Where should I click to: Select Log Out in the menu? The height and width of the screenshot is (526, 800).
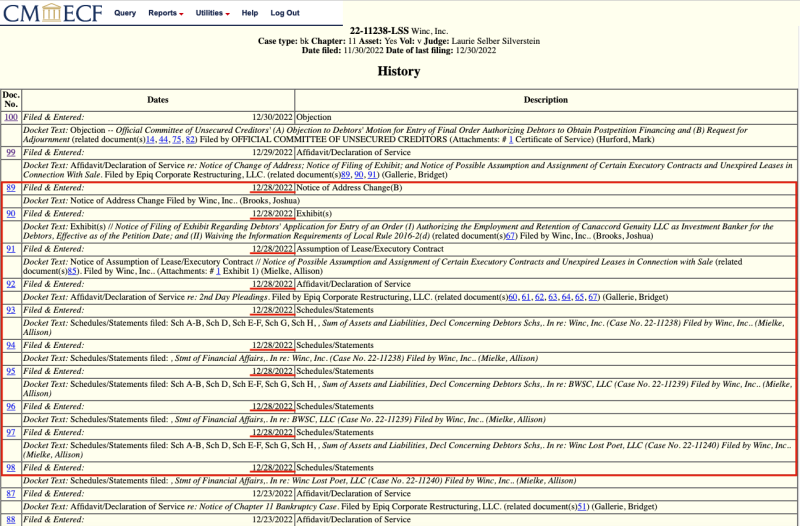(285, 13)
